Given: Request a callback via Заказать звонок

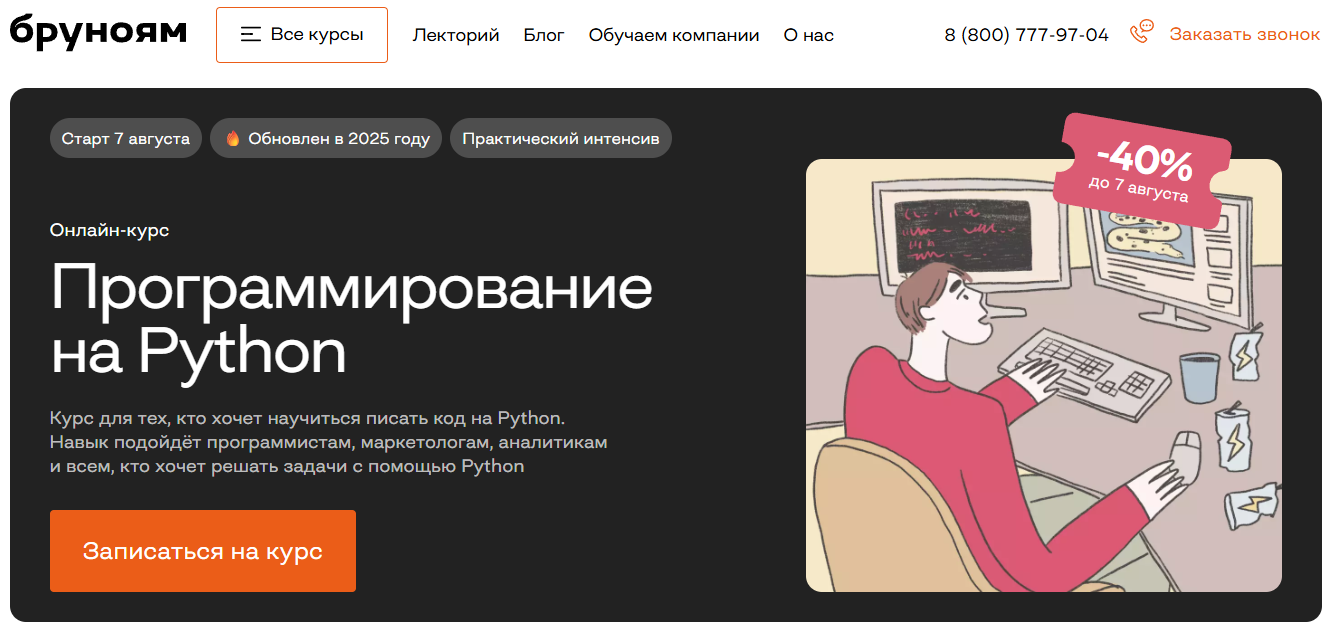Looking at the screenshot, I should pyautogui.click(x=1245, y=34).
